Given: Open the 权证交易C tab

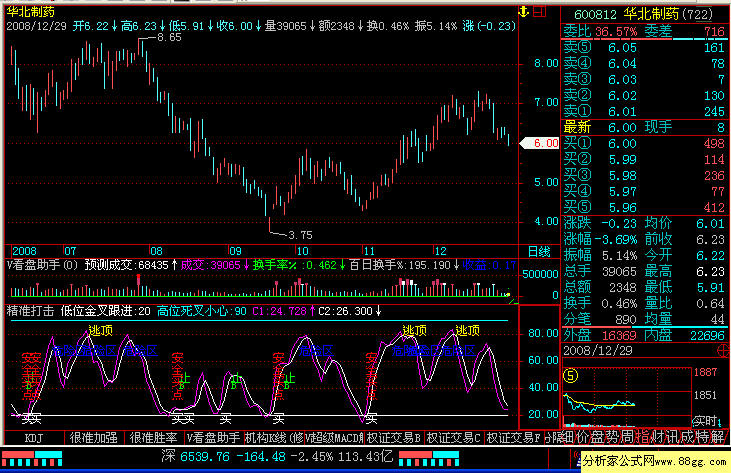Looking at the screenshot, I should coord(453,438).
